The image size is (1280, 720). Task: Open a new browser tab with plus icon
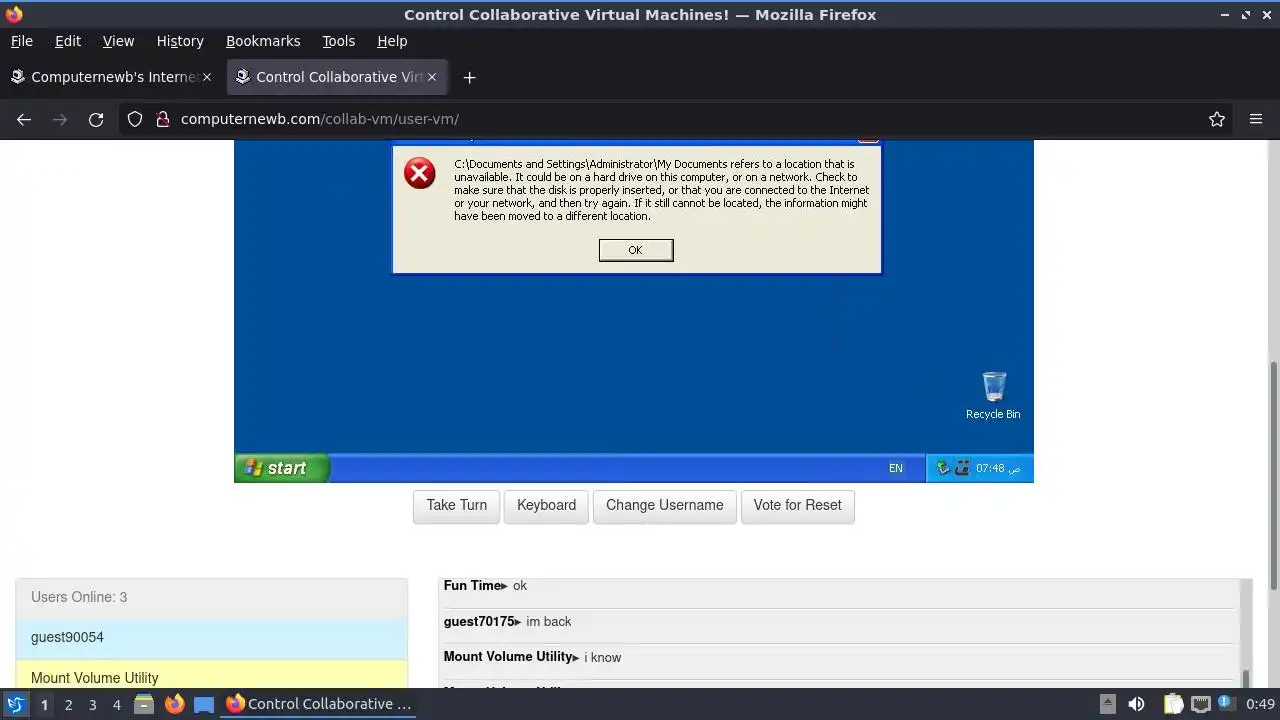click(469, 77)
